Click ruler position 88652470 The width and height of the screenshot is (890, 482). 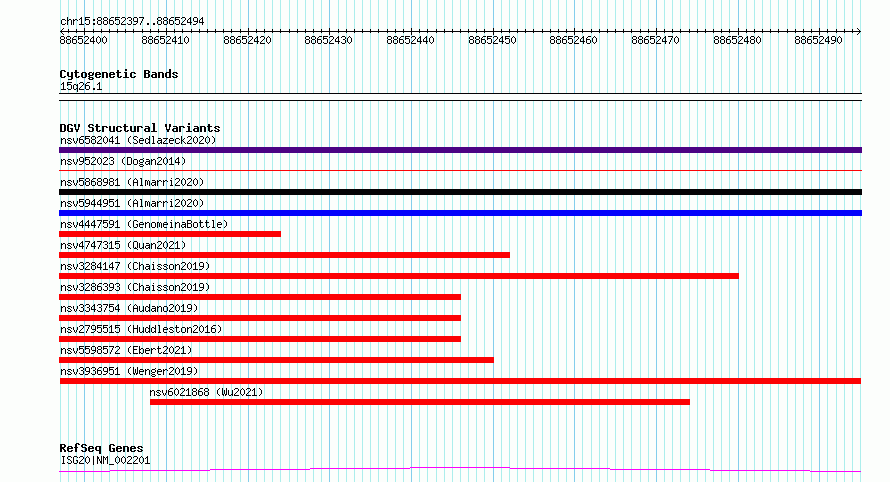[x=655, y=40]
